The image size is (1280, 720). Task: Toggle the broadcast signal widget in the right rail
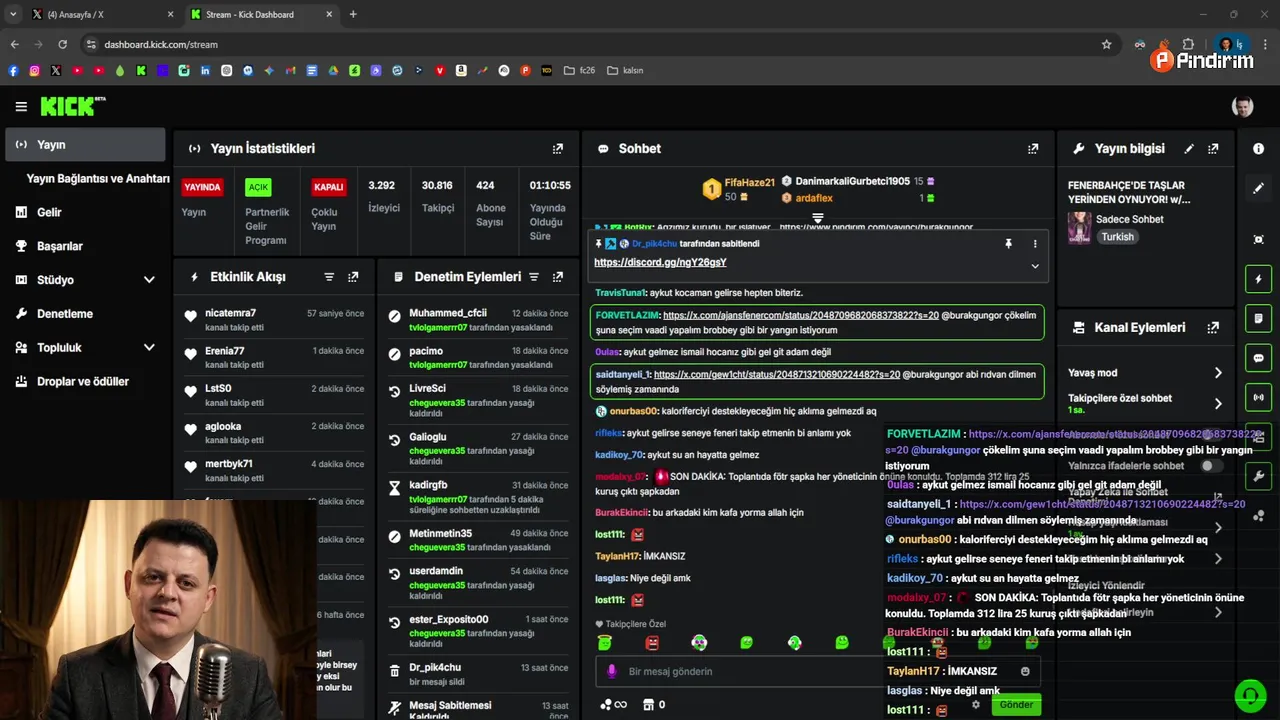(1259, 397)
